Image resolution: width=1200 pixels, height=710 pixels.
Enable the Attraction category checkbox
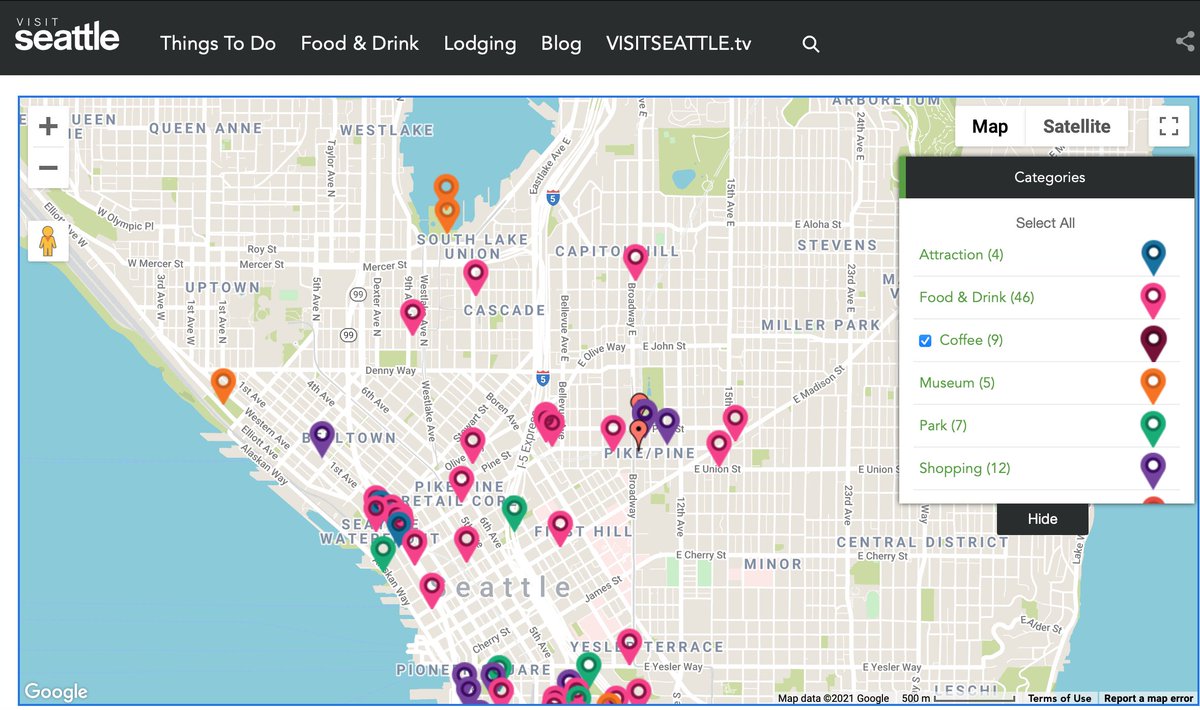tap(924, 255)
